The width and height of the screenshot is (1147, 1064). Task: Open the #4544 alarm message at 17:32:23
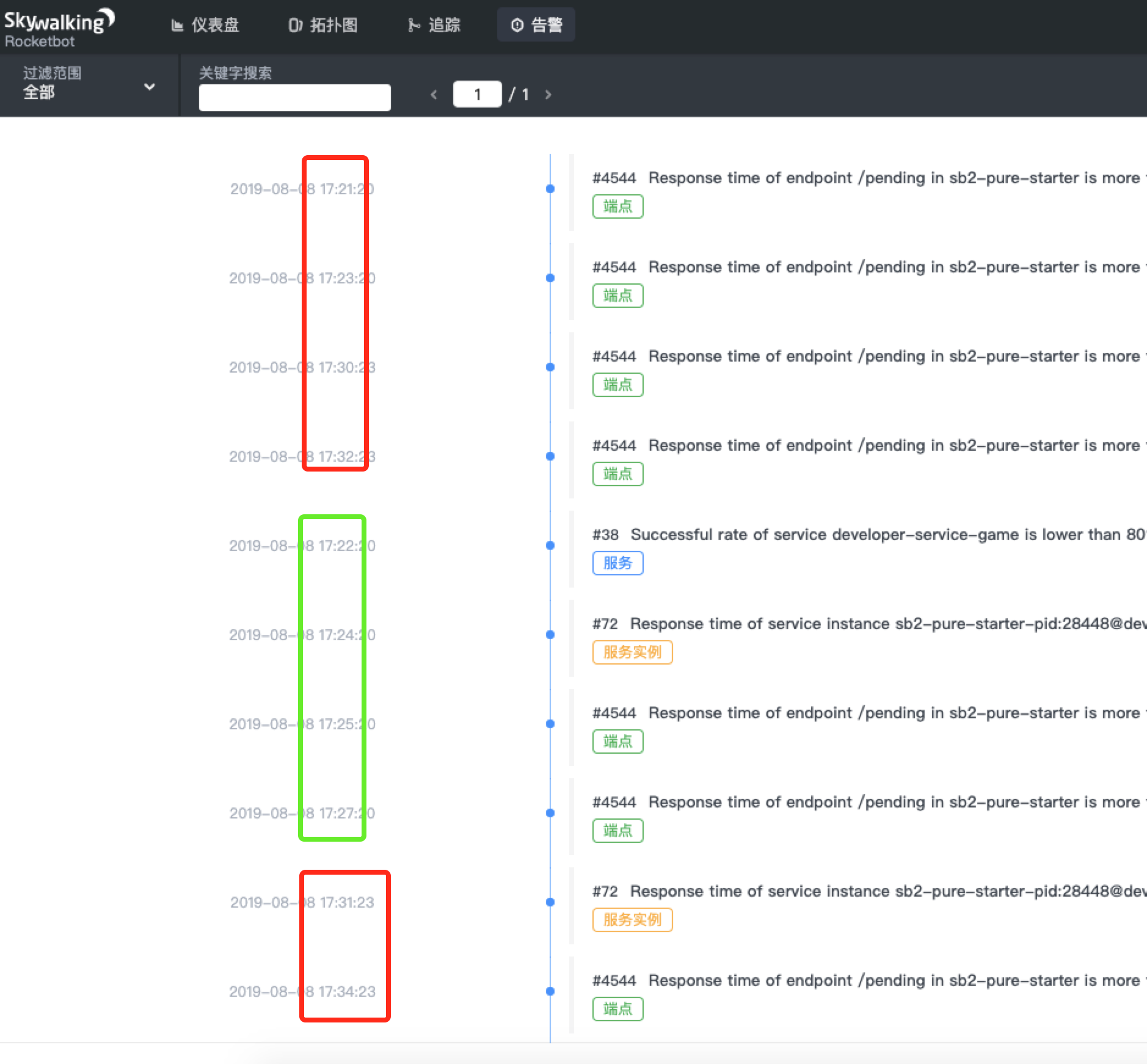[869, 445]
